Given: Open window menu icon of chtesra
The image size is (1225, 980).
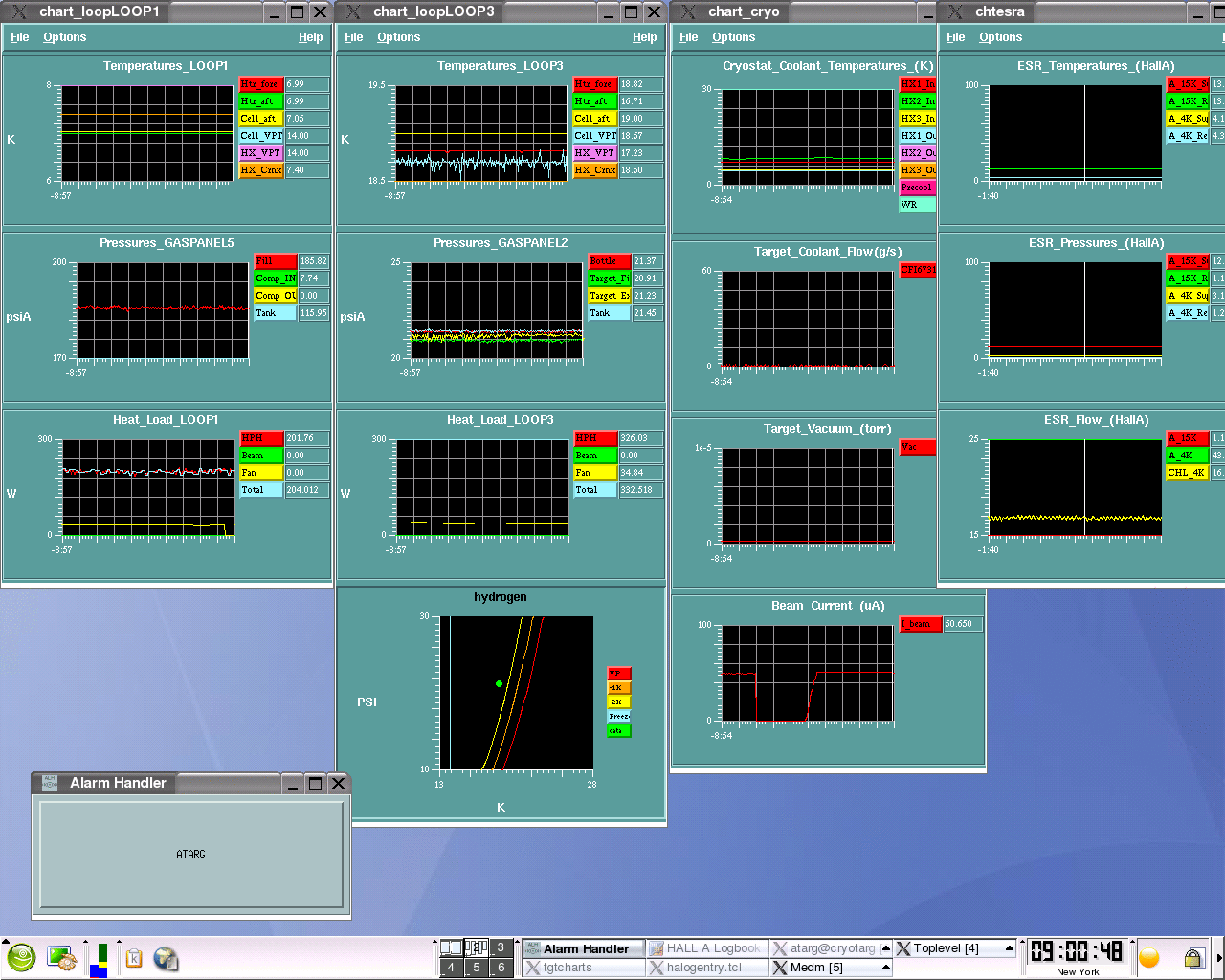Looking at the screenshot, I should click(x=955, y=11).
